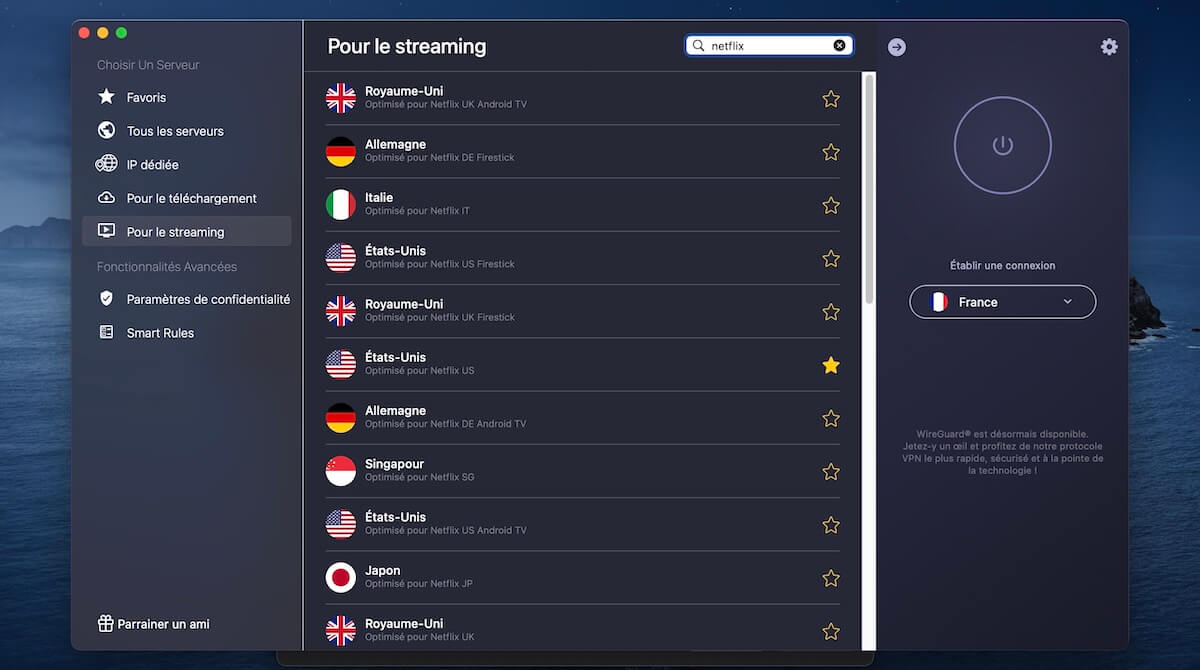
Task: Click the power connect button
Action: (x=1002, y=145)
